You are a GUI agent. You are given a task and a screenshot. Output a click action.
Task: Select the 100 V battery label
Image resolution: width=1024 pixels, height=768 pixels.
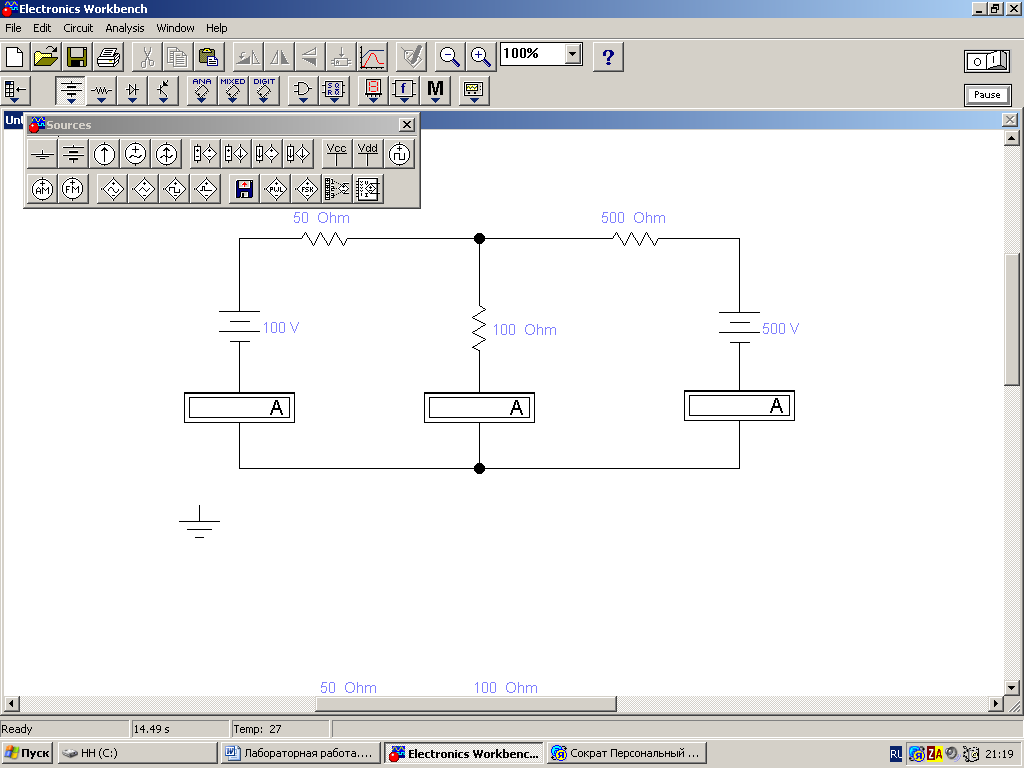pyautogui.click(x=281, y=328)
